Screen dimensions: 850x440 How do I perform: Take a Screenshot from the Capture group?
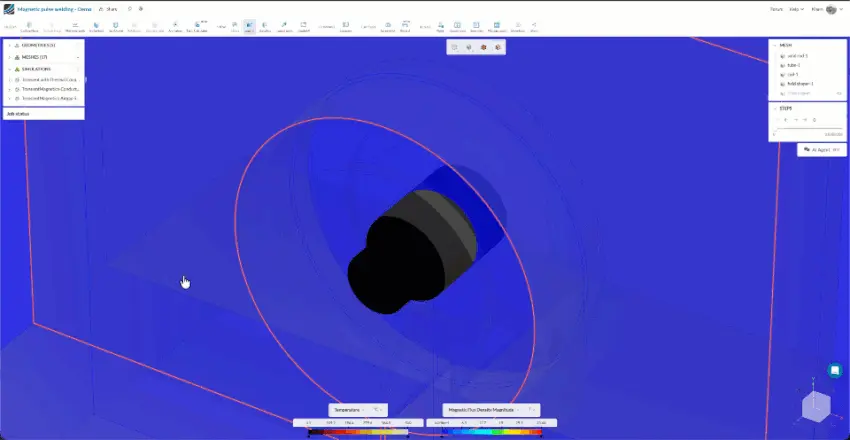pyautogui.click(x=388, y=27)
